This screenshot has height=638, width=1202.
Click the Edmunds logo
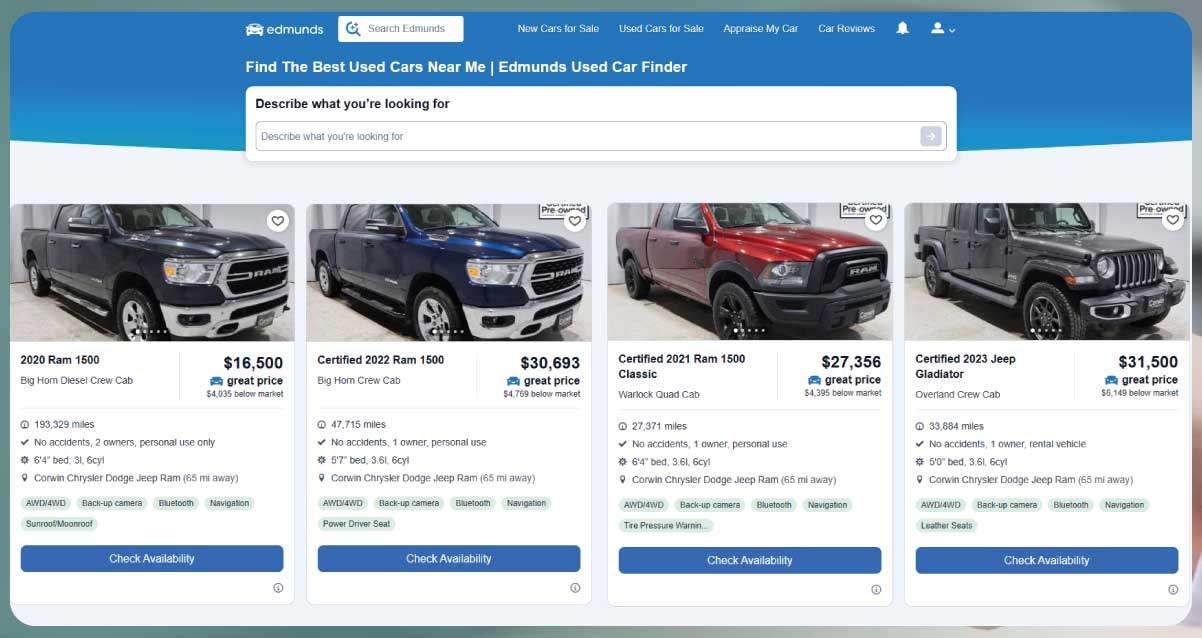(x=285, y=29)
